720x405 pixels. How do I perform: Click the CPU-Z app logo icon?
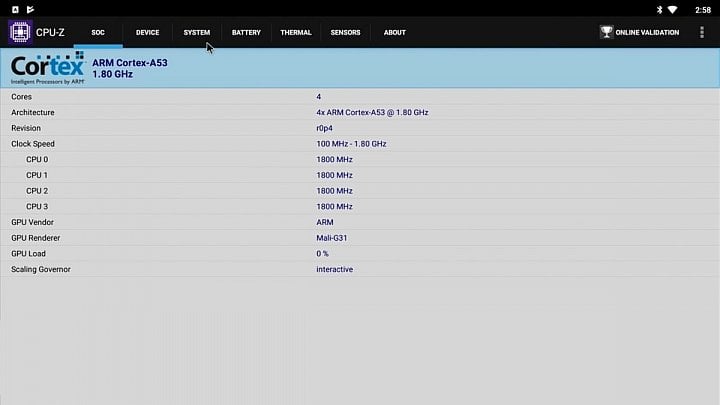[x=20, y=32]
